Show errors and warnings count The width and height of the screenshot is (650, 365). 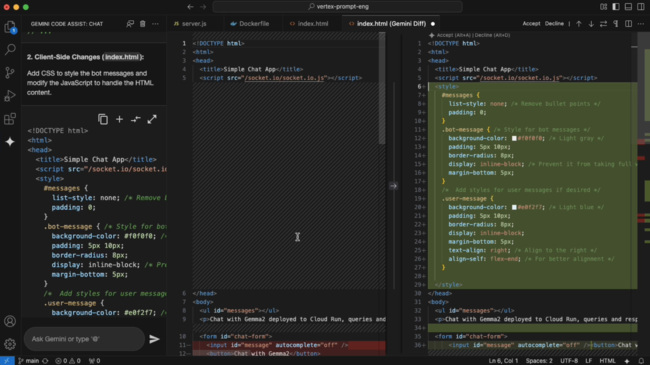68,361
